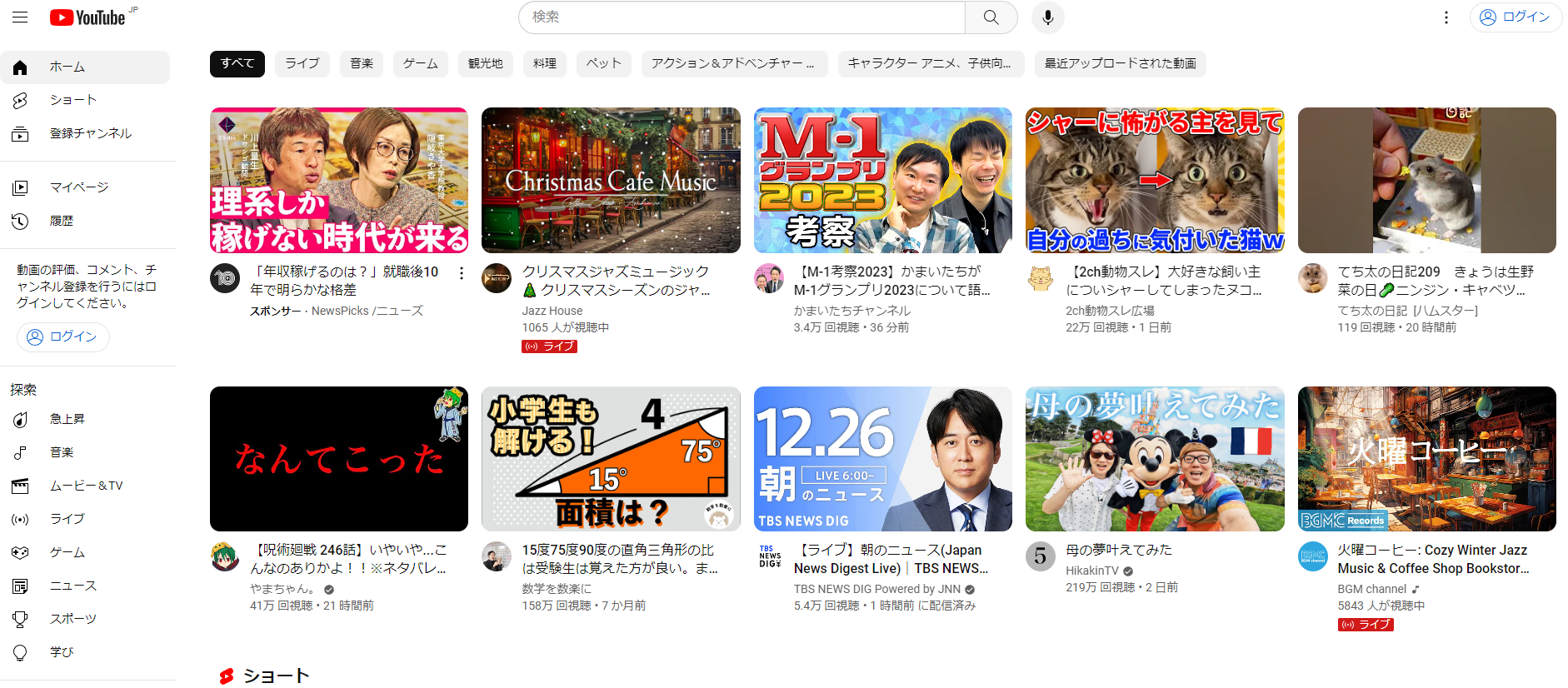The height and width of the screenshot is (688, 1568).
Task: Start voice search with microphone
Action: click(1047, 17)
